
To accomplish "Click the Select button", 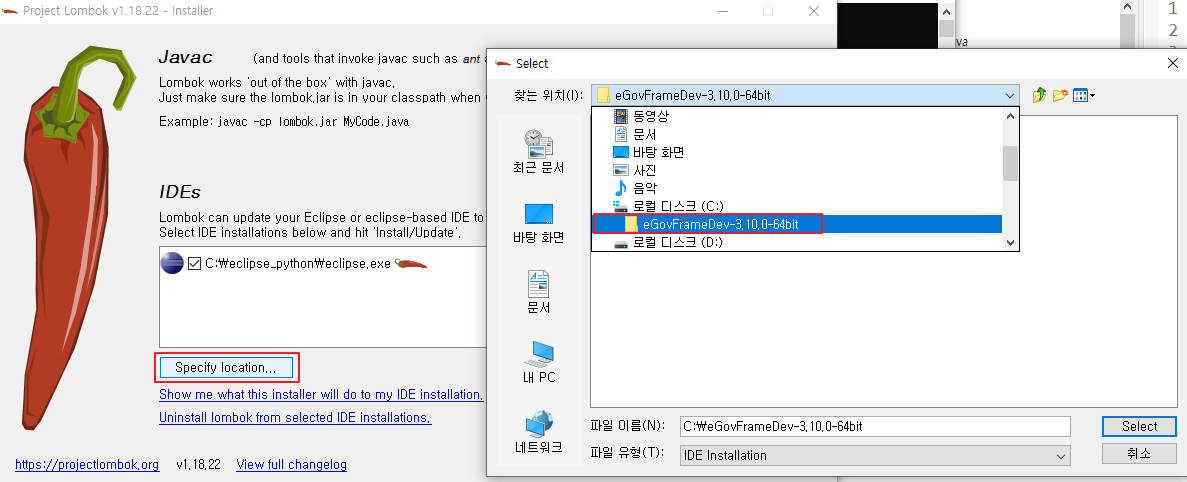I will [1139, 426].
